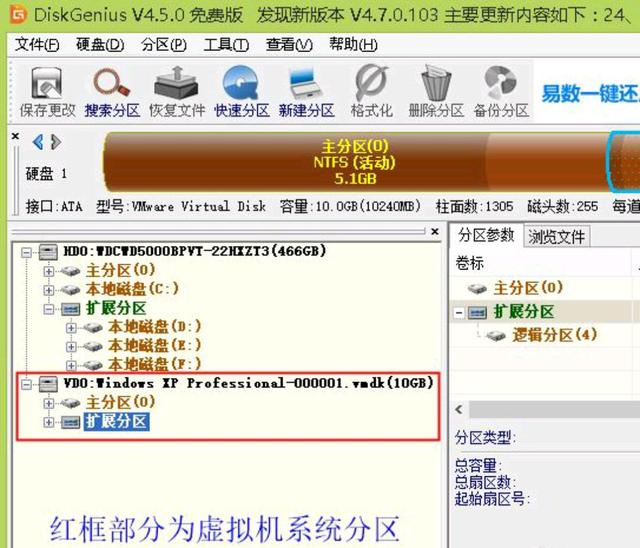The image size is (640, 548).
Task: Collapse the HD0 disk tree node
Action: [x=27, y=253]
